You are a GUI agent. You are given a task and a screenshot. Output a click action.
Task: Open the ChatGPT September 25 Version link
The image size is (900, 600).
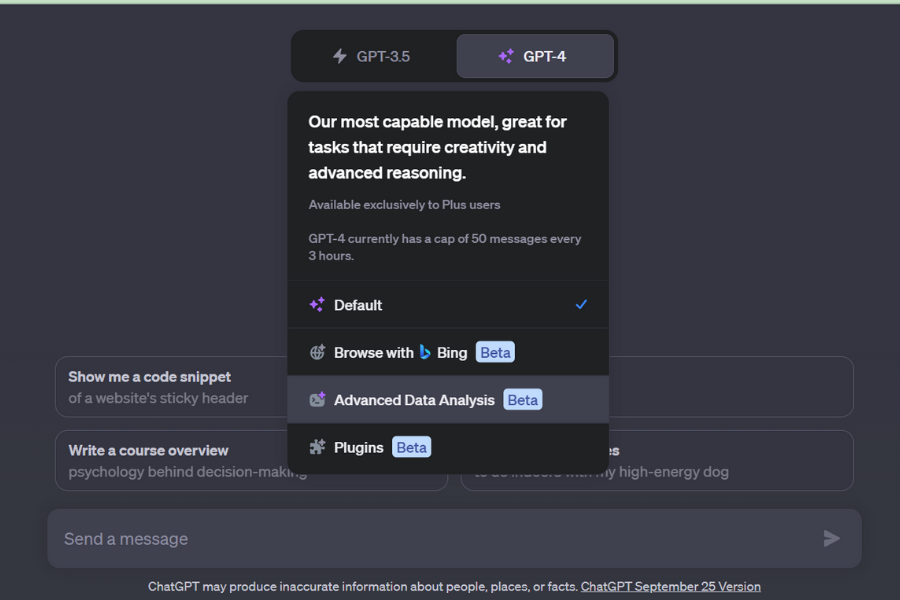[x=670, y=586]
